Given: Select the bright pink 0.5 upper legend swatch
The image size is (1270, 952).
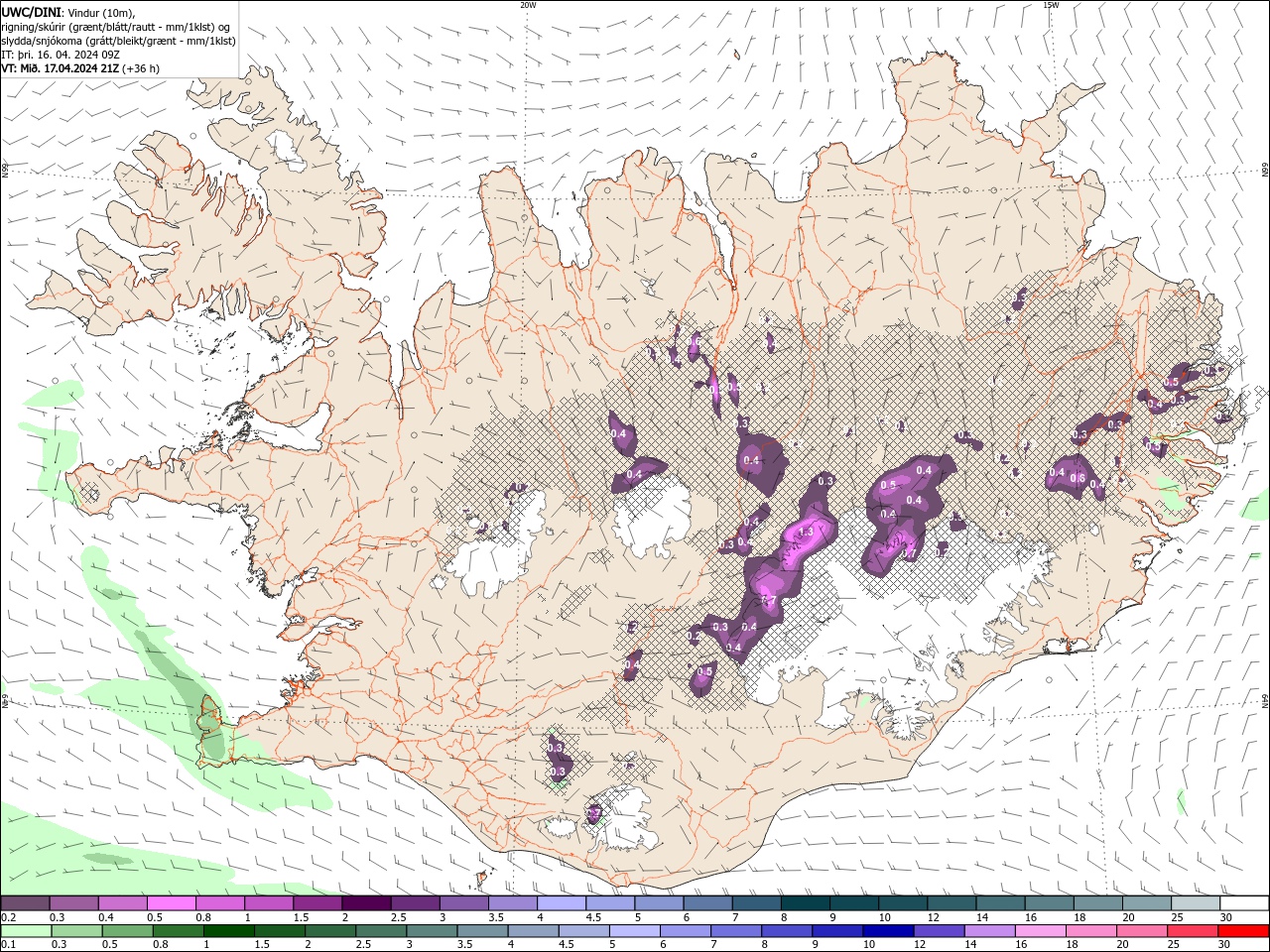Looking at the screenshot, I should click(x=171, y=902).
